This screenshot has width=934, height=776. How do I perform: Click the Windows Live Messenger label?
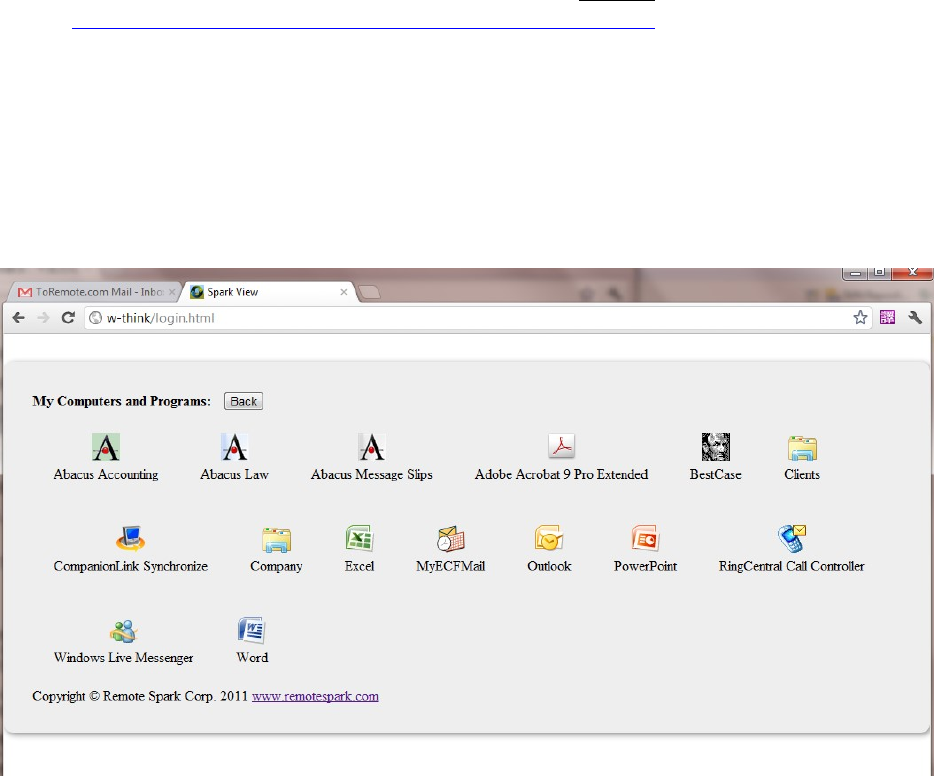click(124, 657)
